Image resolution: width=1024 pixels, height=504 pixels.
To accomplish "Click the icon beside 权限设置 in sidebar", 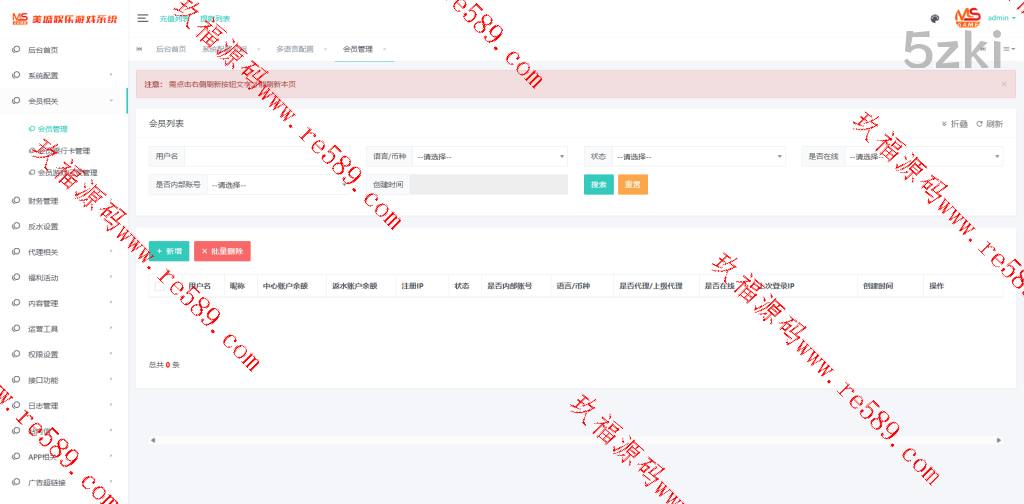I will (x=16, y=354).
